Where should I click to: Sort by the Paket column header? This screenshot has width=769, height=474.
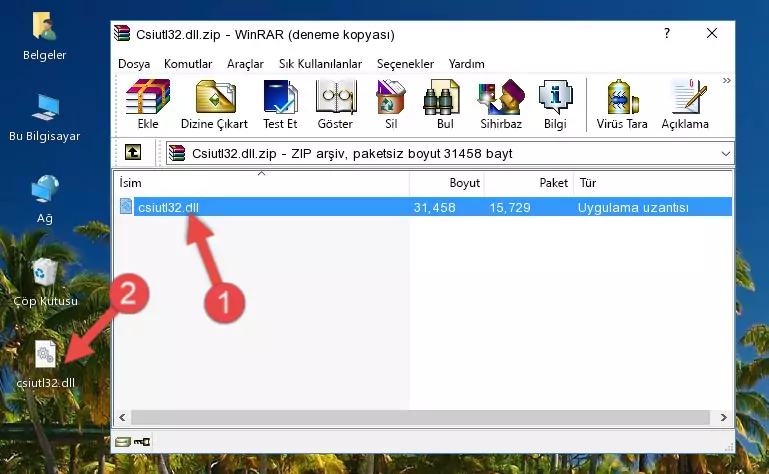(529, 183)
